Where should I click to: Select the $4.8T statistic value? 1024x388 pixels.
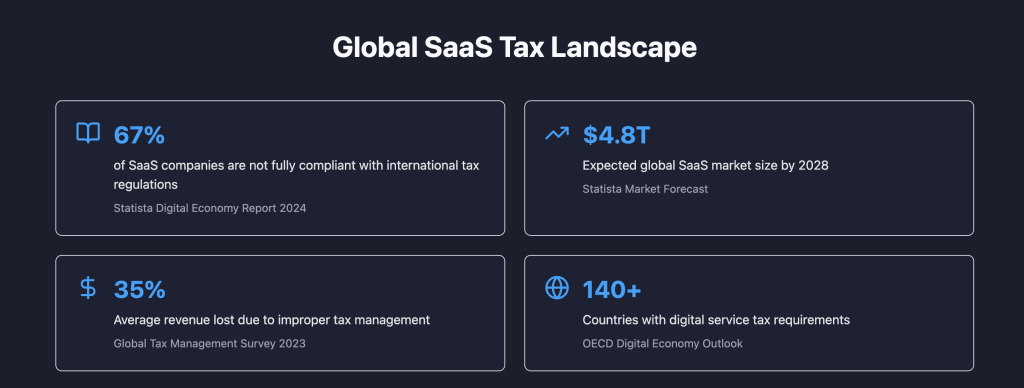616,135
